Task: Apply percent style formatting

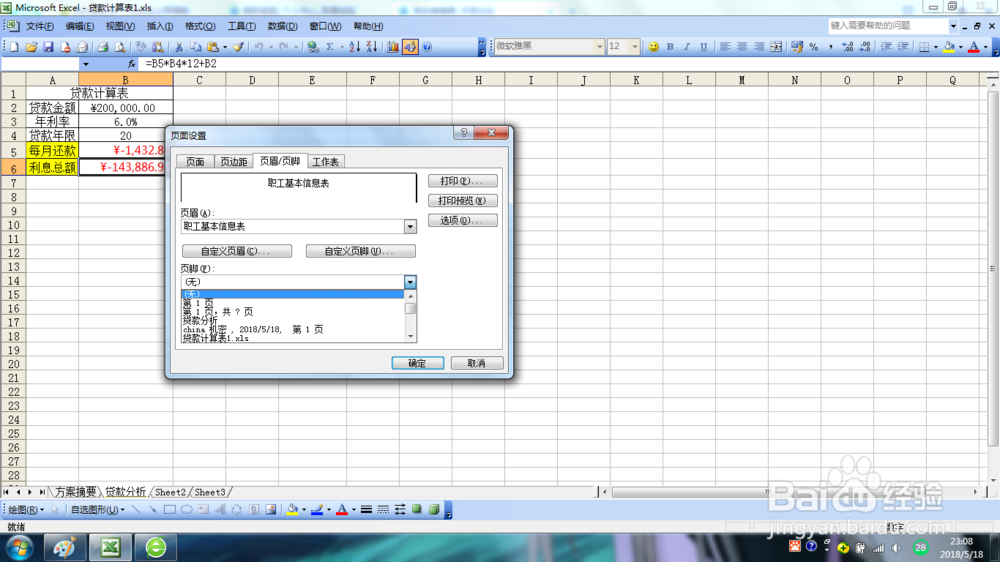Action: (814, 47)
